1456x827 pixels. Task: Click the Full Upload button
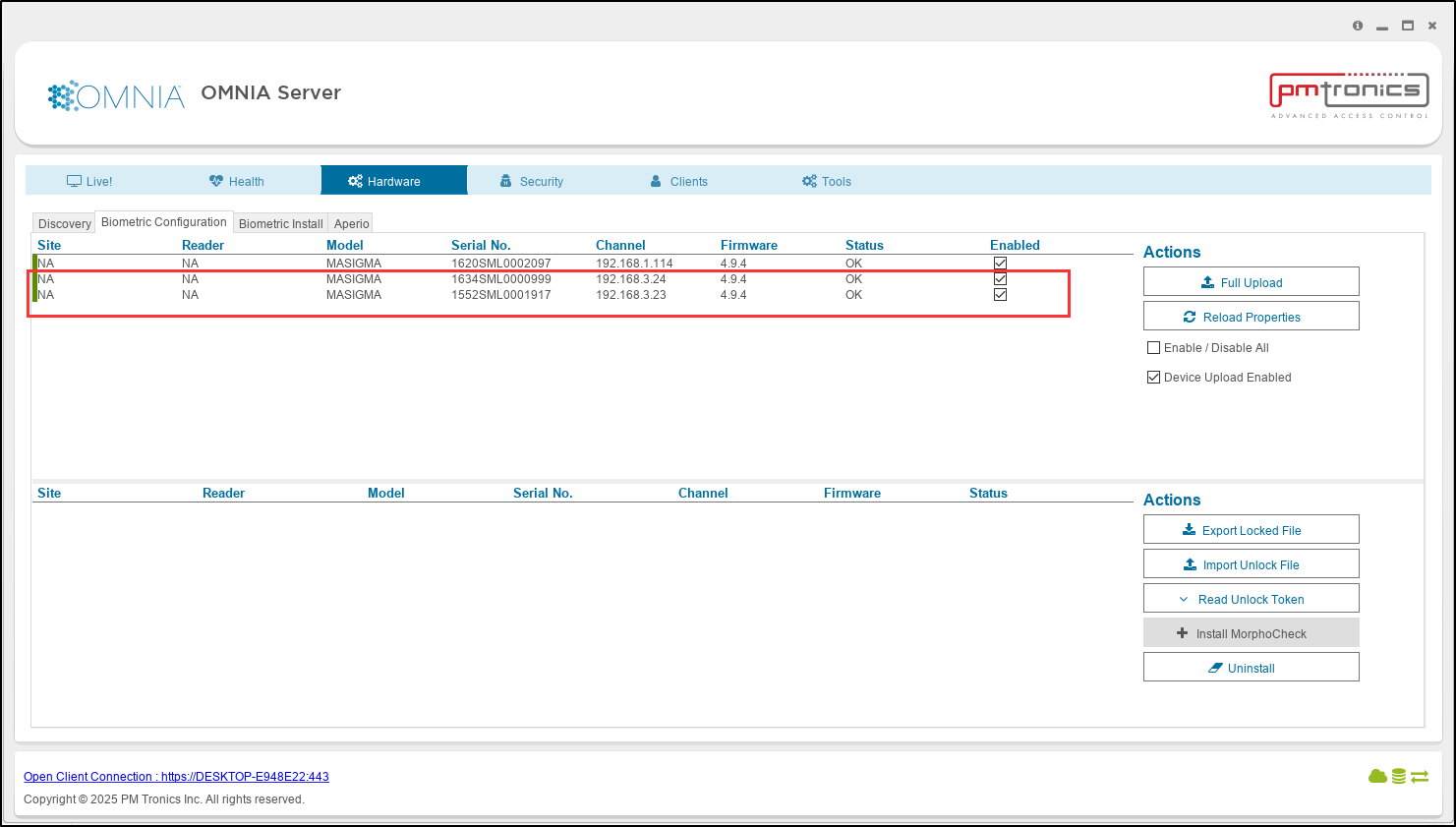[x=1252, y=282]
